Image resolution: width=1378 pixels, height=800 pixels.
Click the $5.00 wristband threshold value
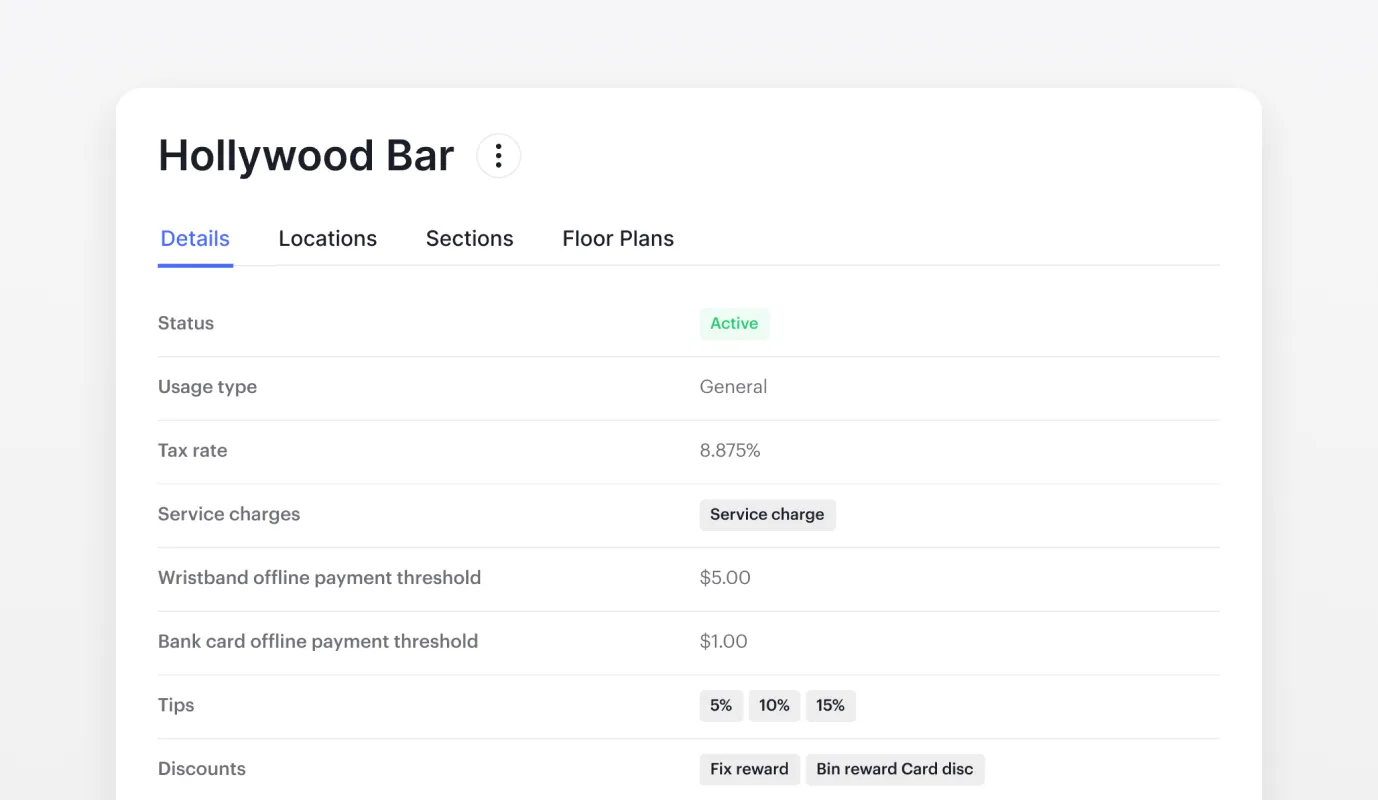point(725,578)
